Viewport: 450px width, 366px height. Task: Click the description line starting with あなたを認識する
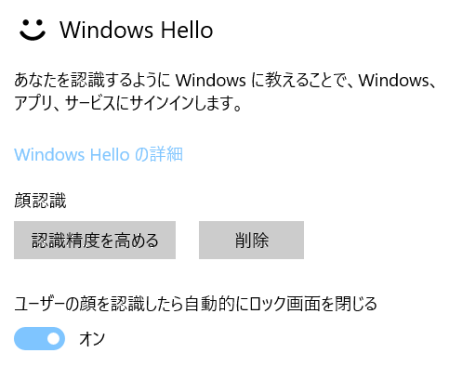coord(225,80)
